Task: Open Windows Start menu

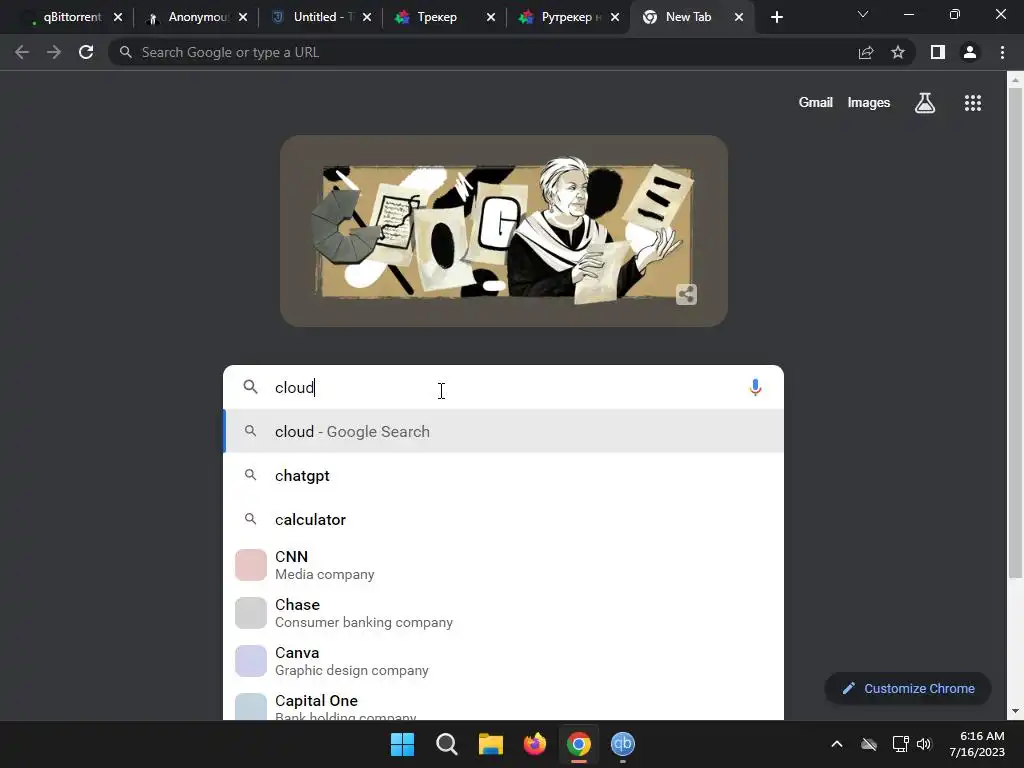Action: coord(402,744)
